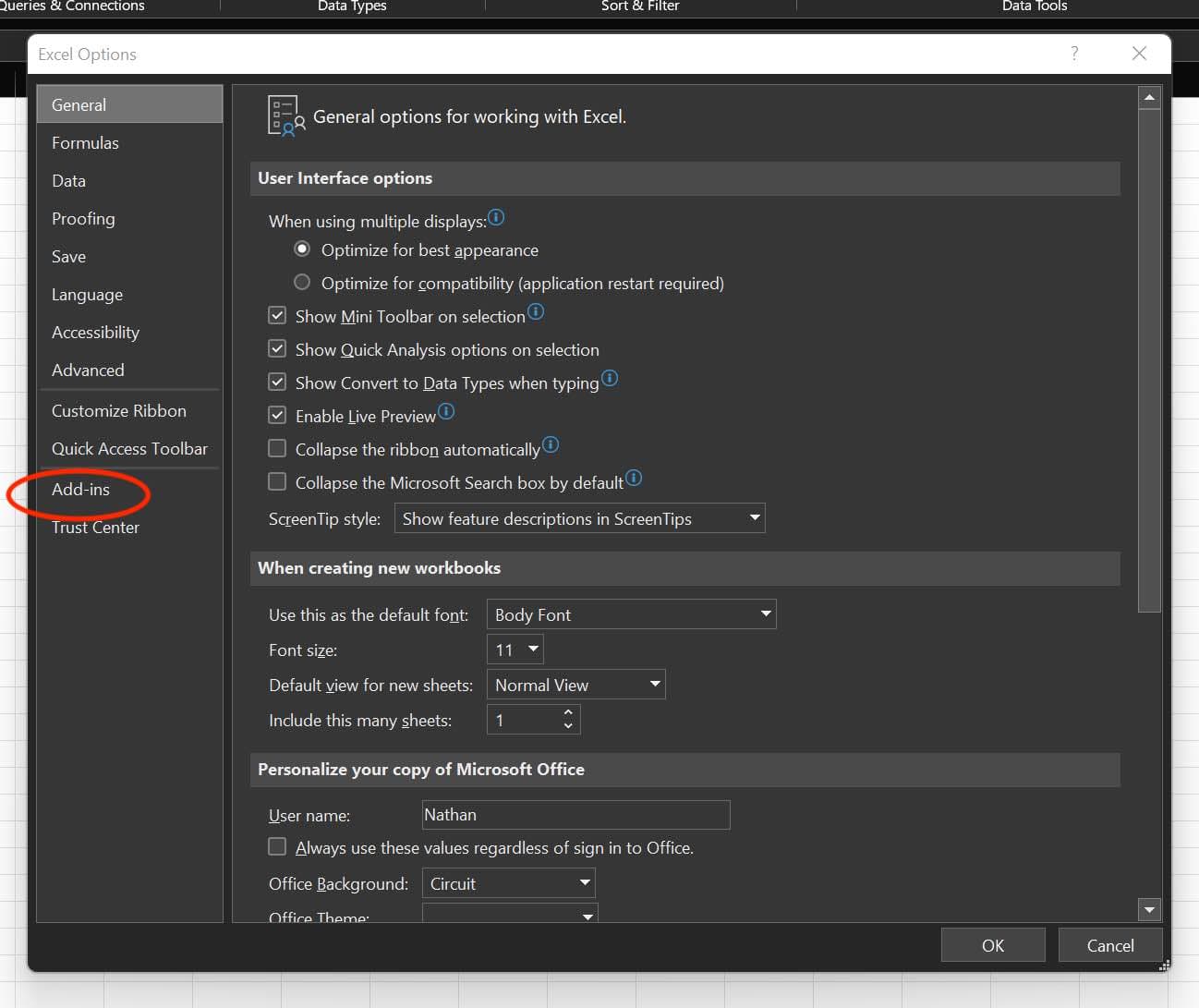Click scrollbar down arrow in options pane
1199x1008 pixels.
pos(1149,910)
